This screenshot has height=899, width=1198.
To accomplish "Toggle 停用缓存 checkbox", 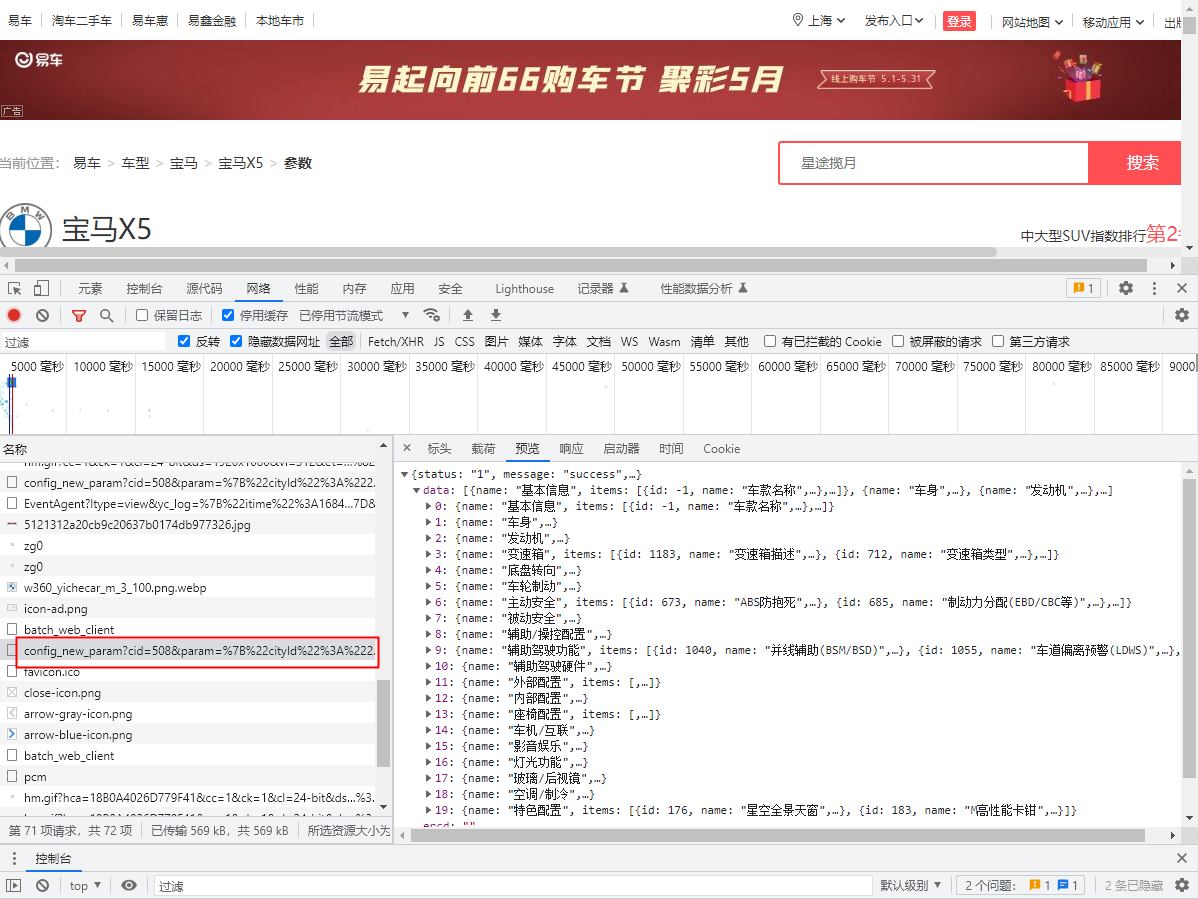I will [228, 315].
